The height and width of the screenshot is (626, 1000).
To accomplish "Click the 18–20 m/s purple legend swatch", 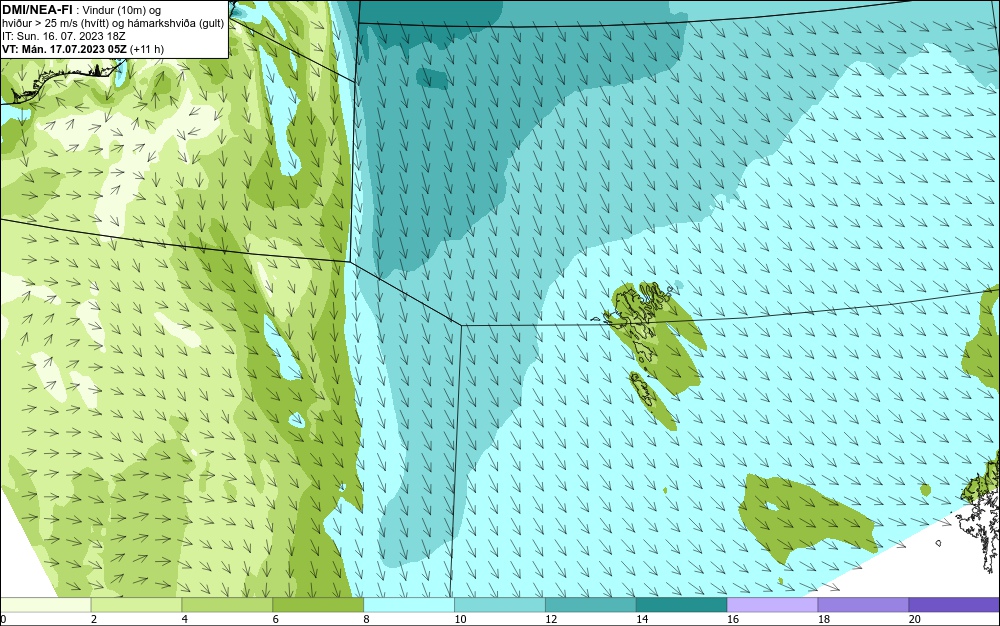I will coord(863,604).
